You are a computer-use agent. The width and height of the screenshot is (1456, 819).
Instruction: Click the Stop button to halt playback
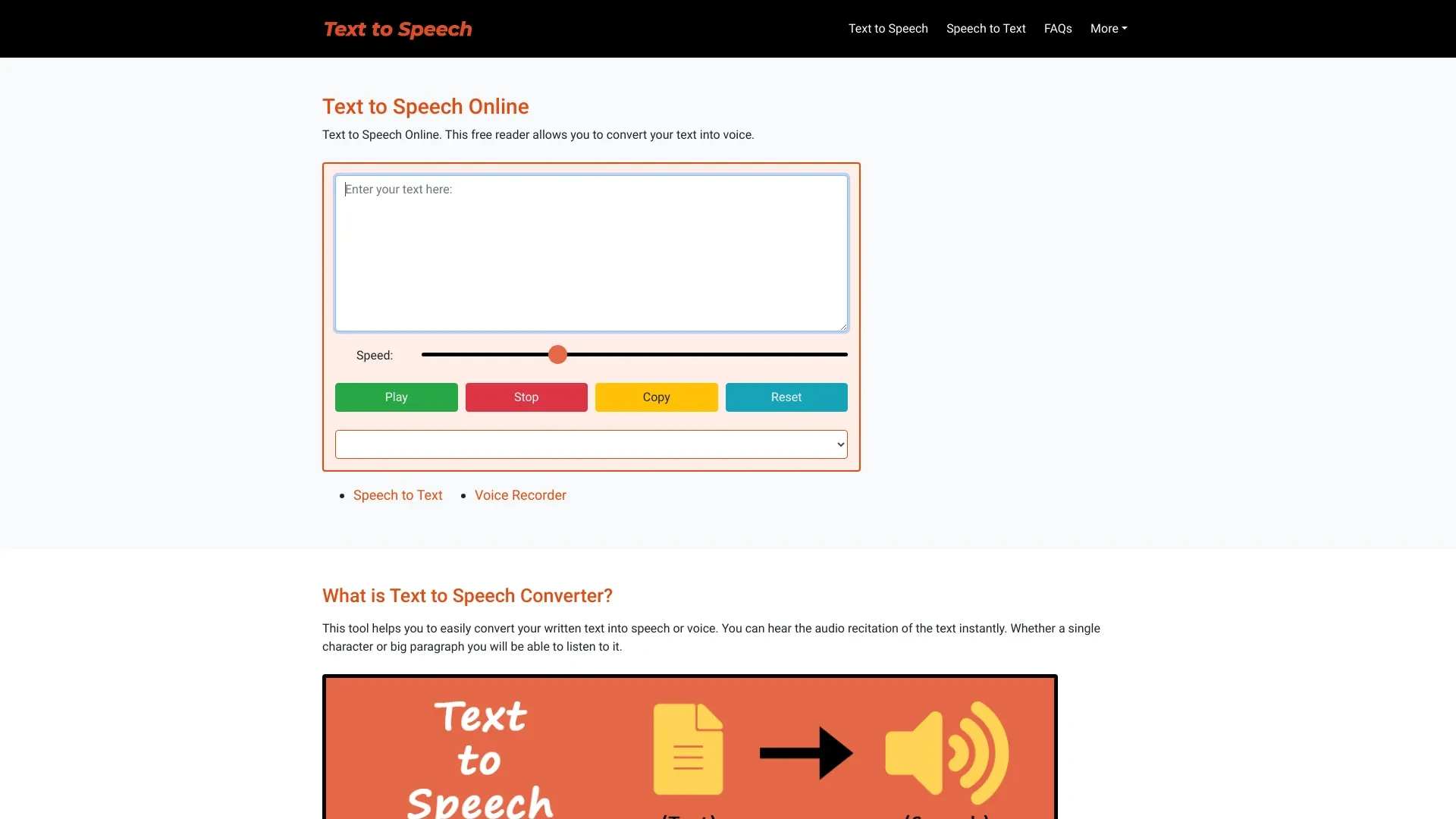pyautogui.click(x=526, y=397)
